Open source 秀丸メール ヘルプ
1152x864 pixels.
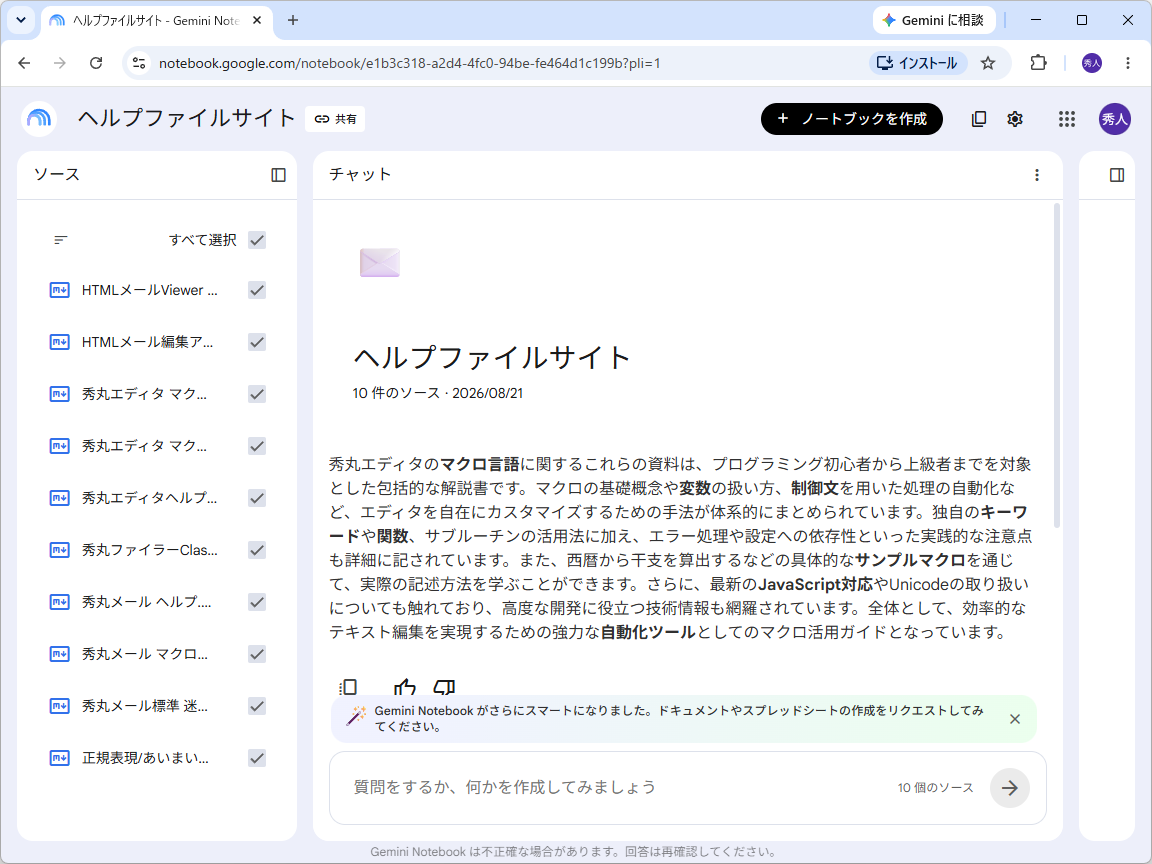(147, 602)
